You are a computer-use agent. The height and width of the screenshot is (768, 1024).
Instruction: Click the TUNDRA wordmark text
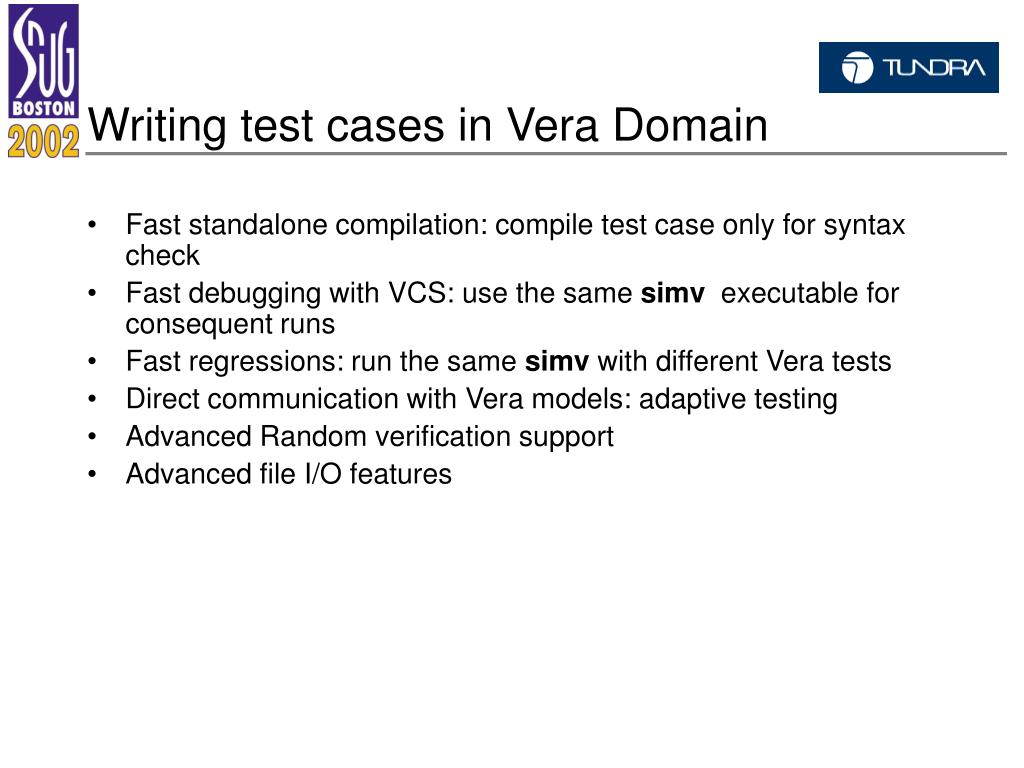pyautogui.click(x=933, y=67)
